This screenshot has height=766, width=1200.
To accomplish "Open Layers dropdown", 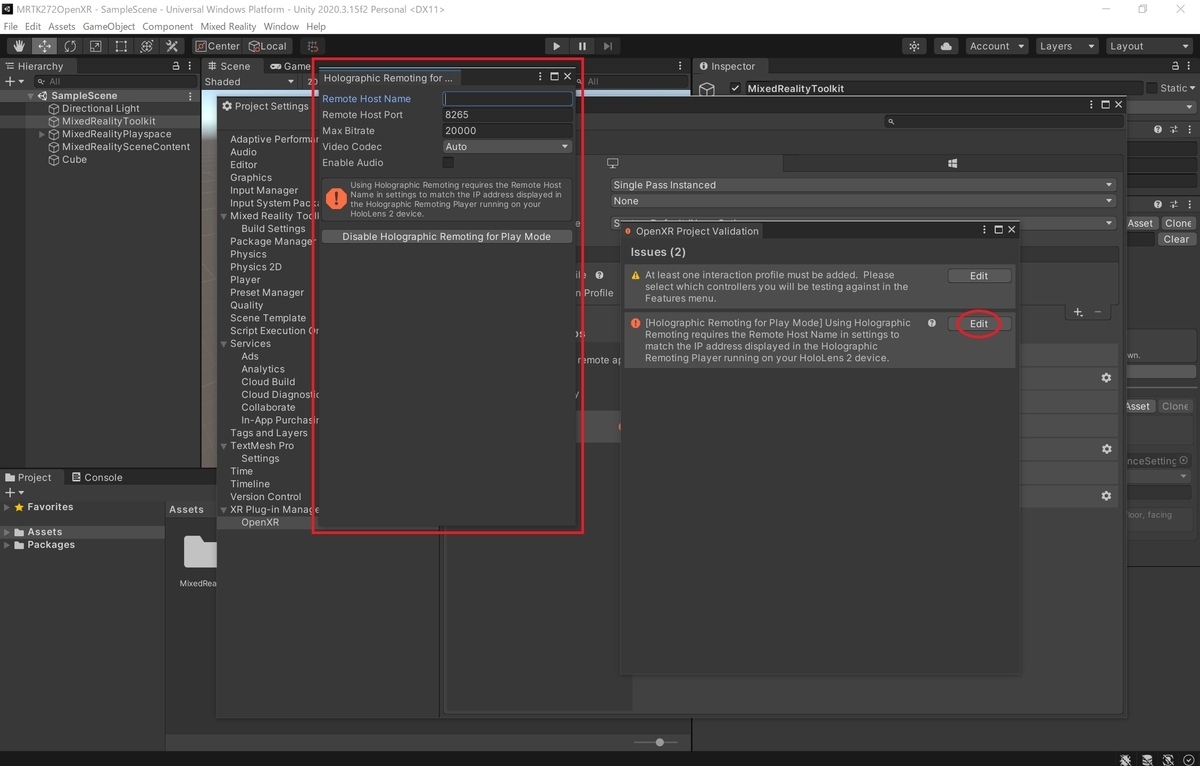I will coord(1065,46).
